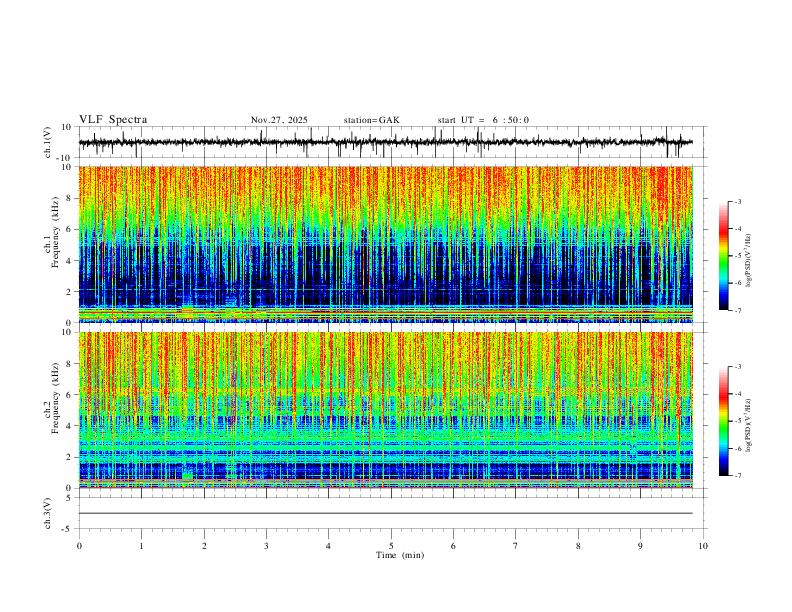Click the ch.2 color bar log(PSD) unit label
The width and height of the screenshot is (792, 612).
click(748, 425)
